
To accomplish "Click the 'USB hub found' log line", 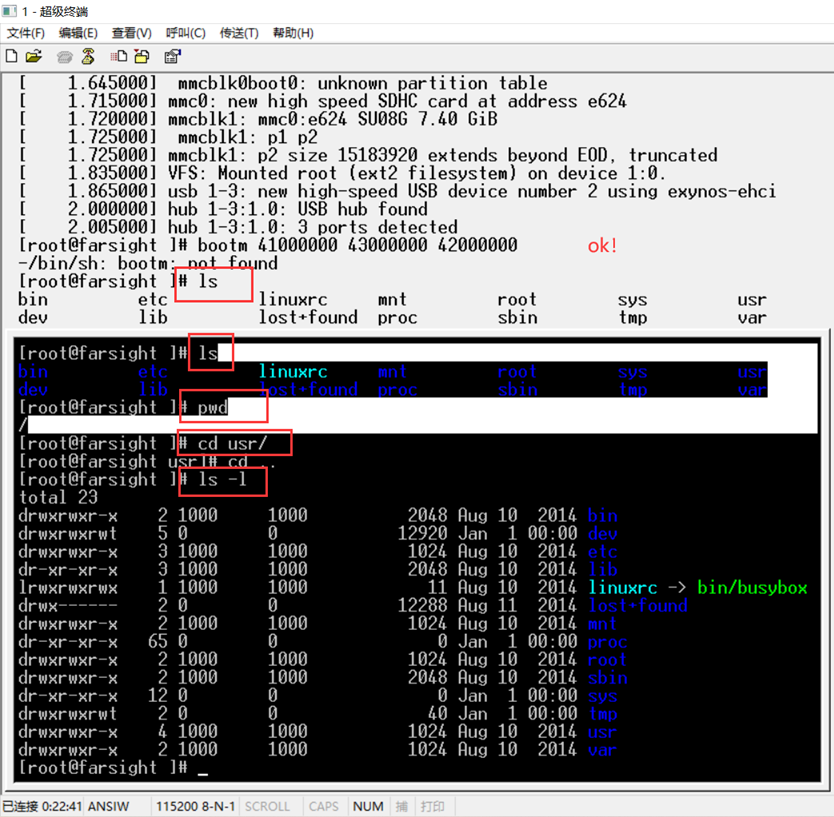I will tap(223, 209).
